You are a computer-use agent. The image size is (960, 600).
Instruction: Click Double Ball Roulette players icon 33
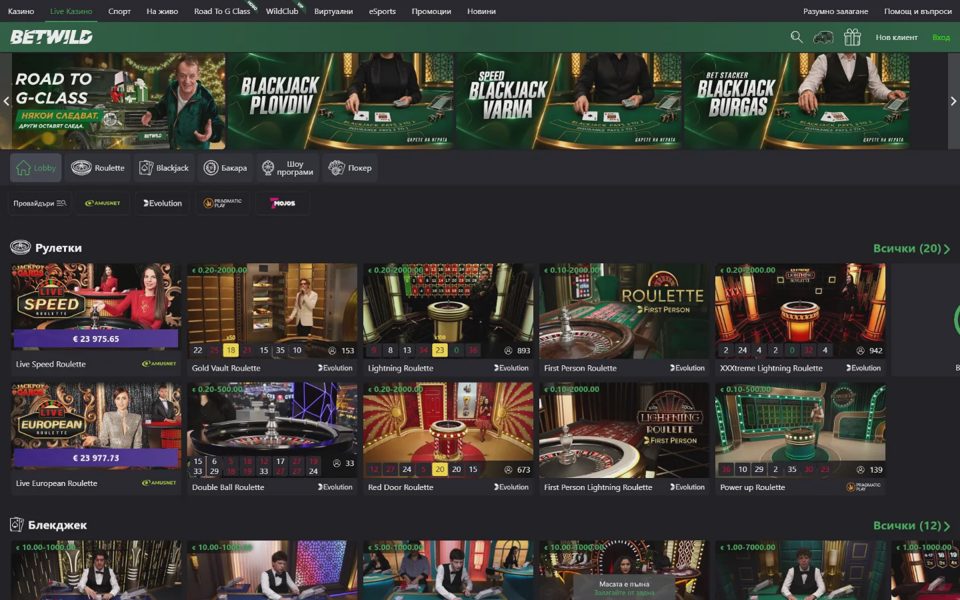[x=336, y=463]
